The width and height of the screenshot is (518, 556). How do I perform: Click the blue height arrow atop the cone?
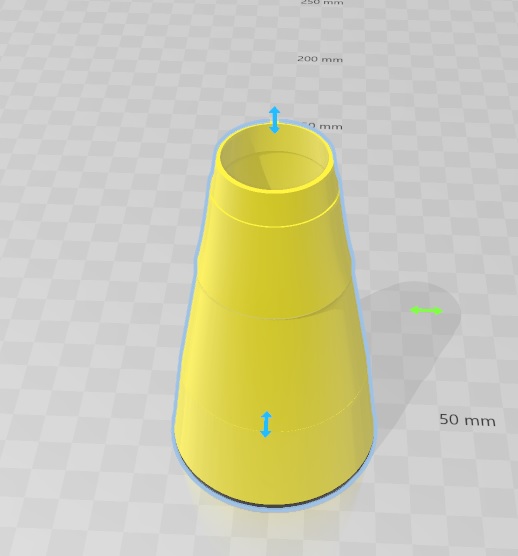pyautogui.click(x=274, y=119)
